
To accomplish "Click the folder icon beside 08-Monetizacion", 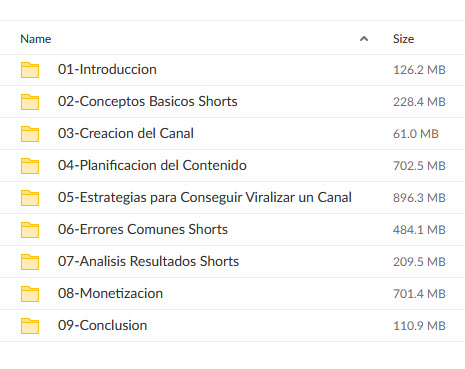I will (x=30, y=294).
